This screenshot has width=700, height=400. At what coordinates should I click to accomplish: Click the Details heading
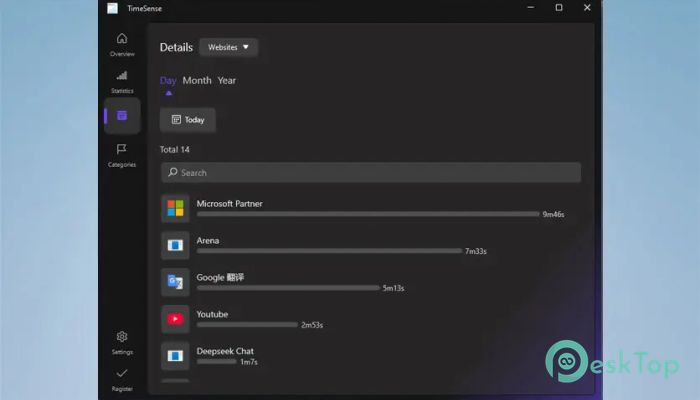tap(176, 47)
